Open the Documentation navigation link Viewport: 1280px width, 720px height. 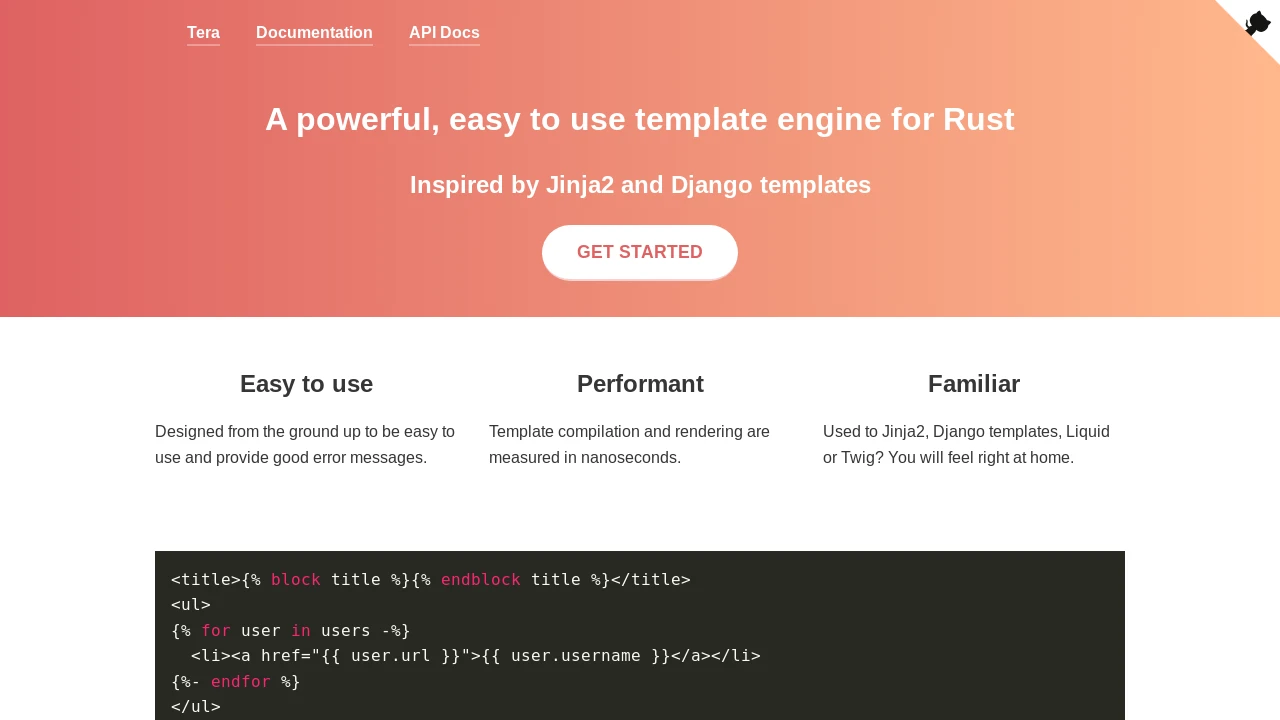tap(314, 33)
